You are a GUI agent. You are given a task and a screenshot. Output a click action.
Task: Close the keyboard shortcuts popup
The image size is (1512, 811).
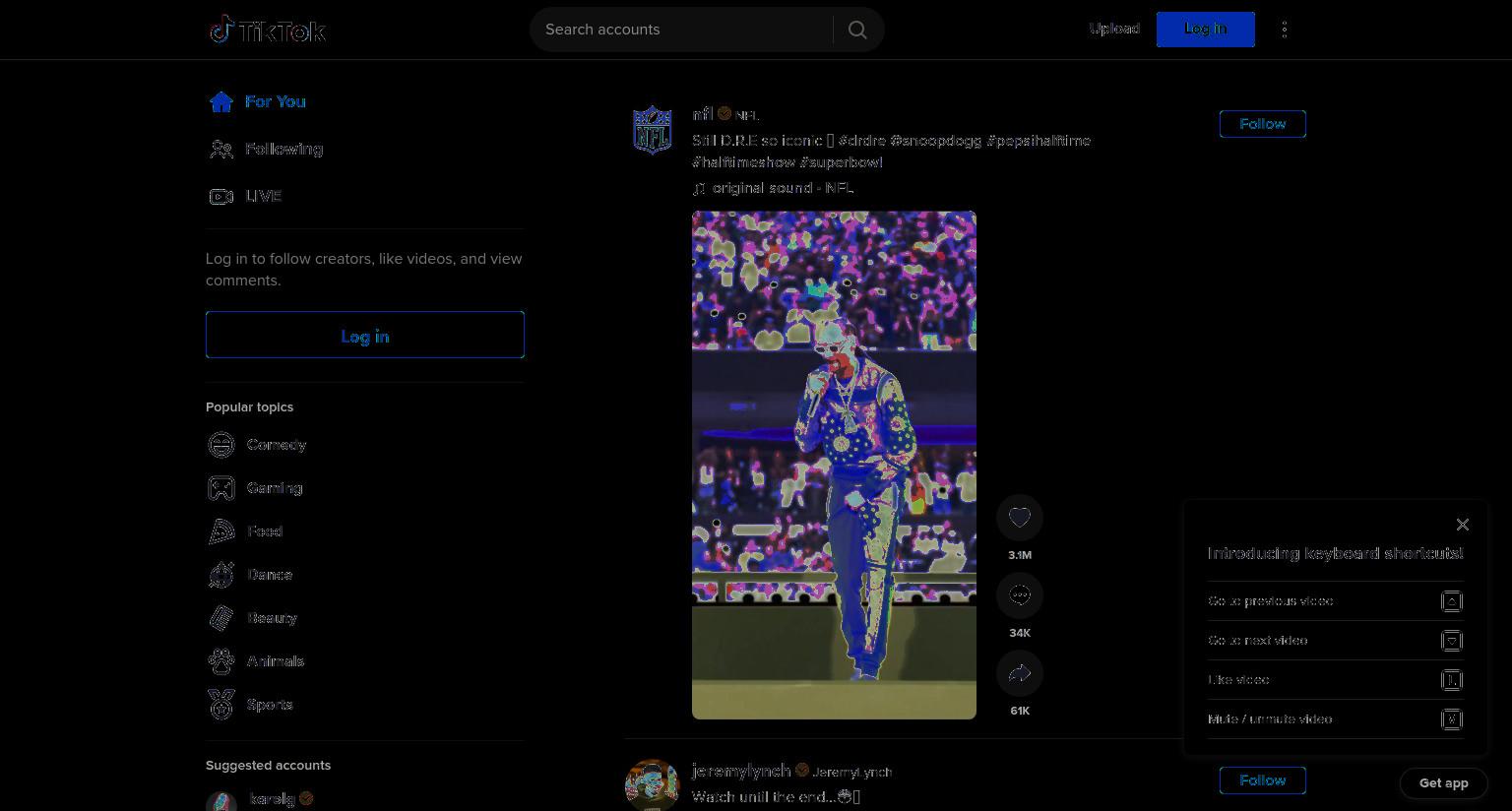click(x=1463, y=525)
